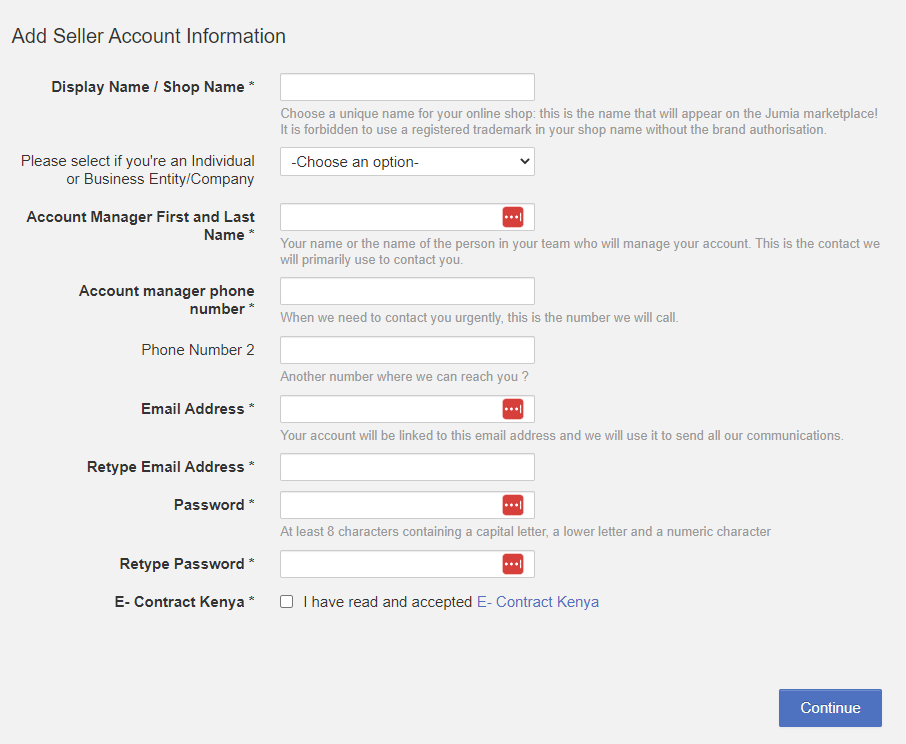Click the "I have read and accepted" label text
Screen dimensions: 906x744
[387, 602]
